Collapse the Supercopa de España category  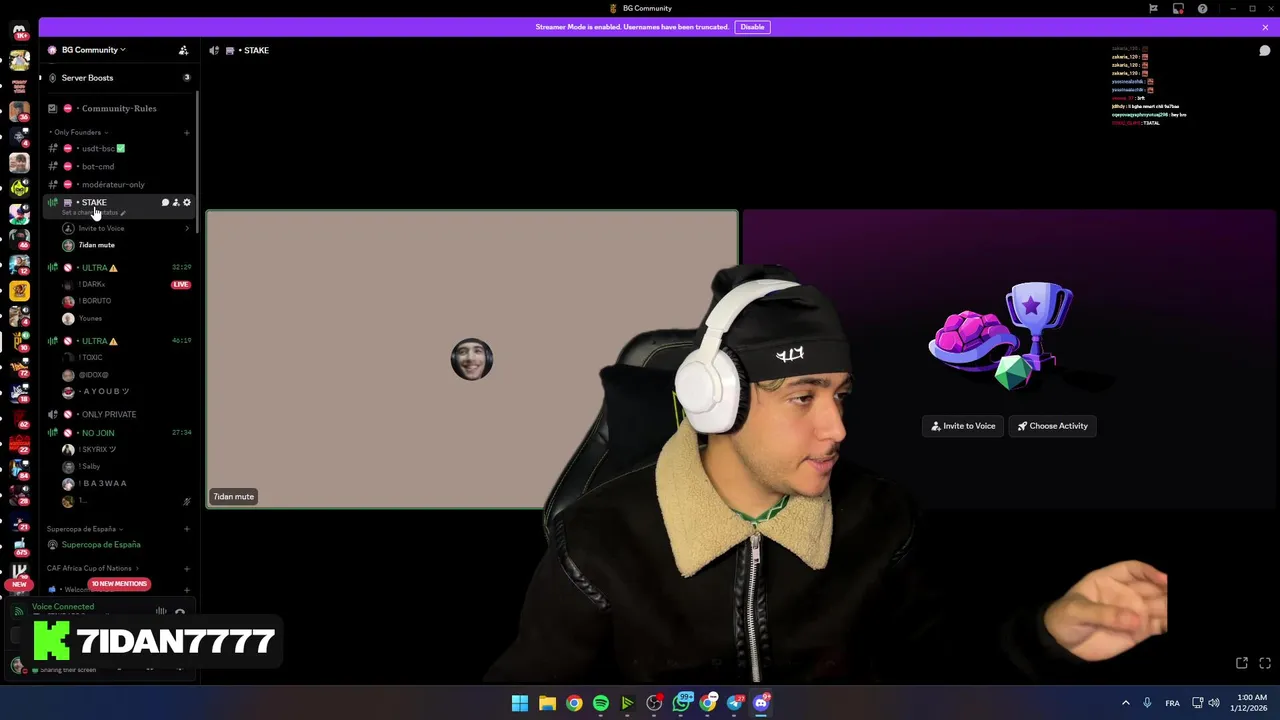[x=84, y=529]
